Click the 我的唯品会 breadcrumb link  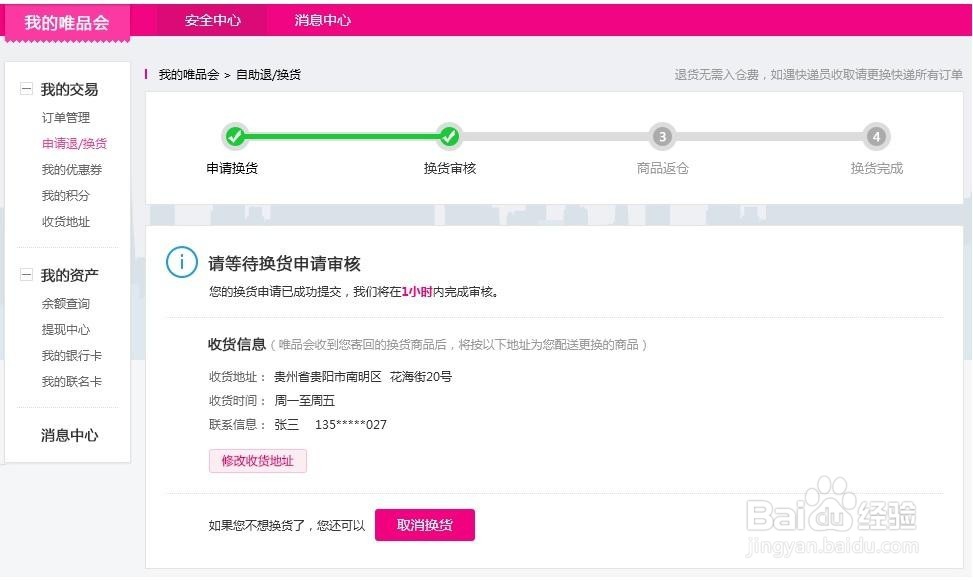pos(188,75)
